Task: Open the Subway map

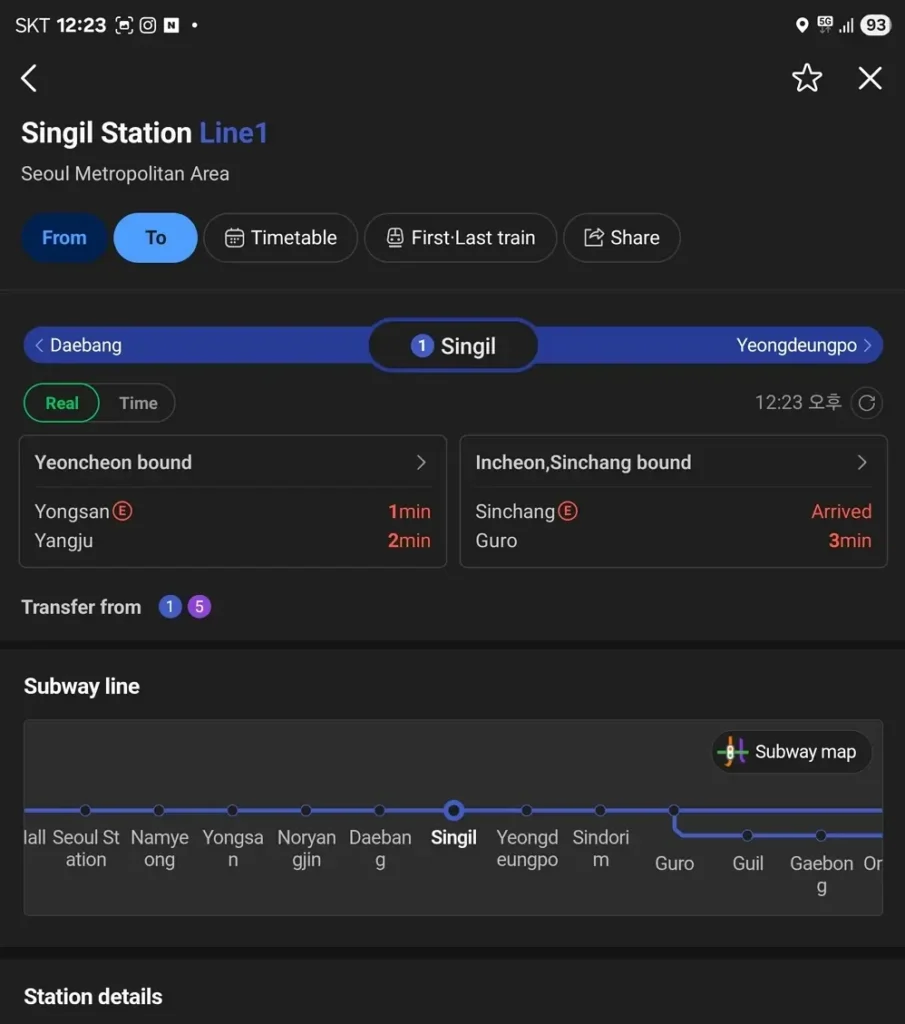Action: 792,752
